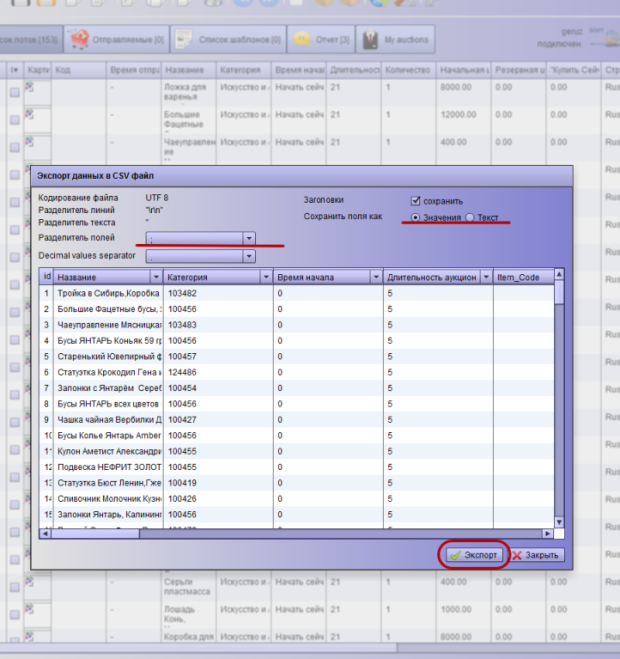Select the Запонки с Янтарём row
The width and height of the screenshot is (620, 659).
(x=297, y=388)
